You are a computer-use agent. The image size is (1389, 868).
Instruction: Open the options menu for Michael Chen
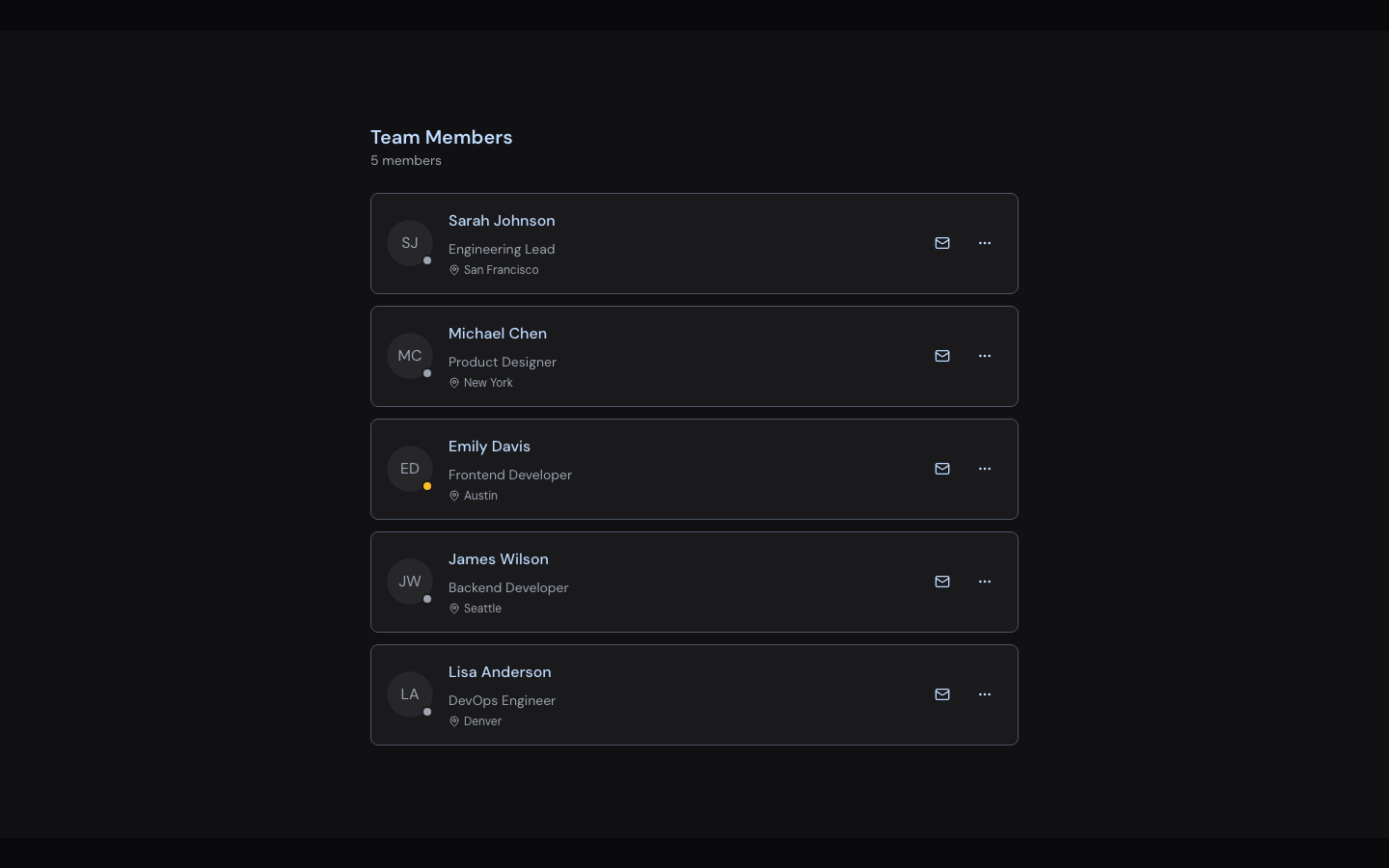[x=985, y=356]
